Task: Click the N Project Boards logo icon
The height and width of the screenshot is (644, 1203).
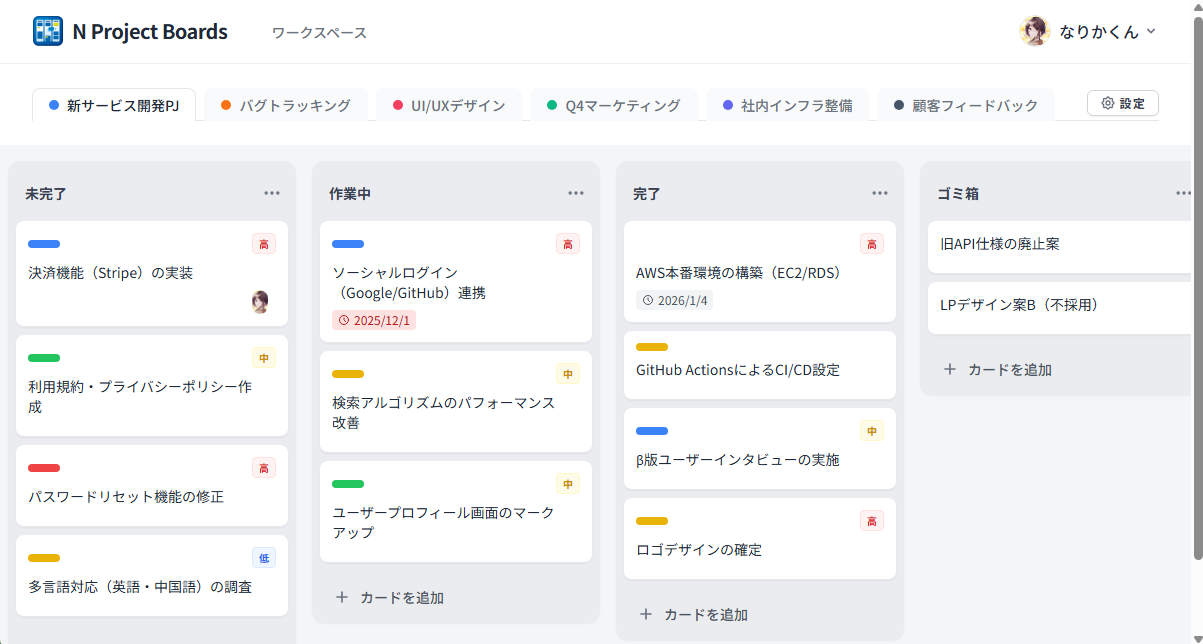Action: tap(47, 32)
